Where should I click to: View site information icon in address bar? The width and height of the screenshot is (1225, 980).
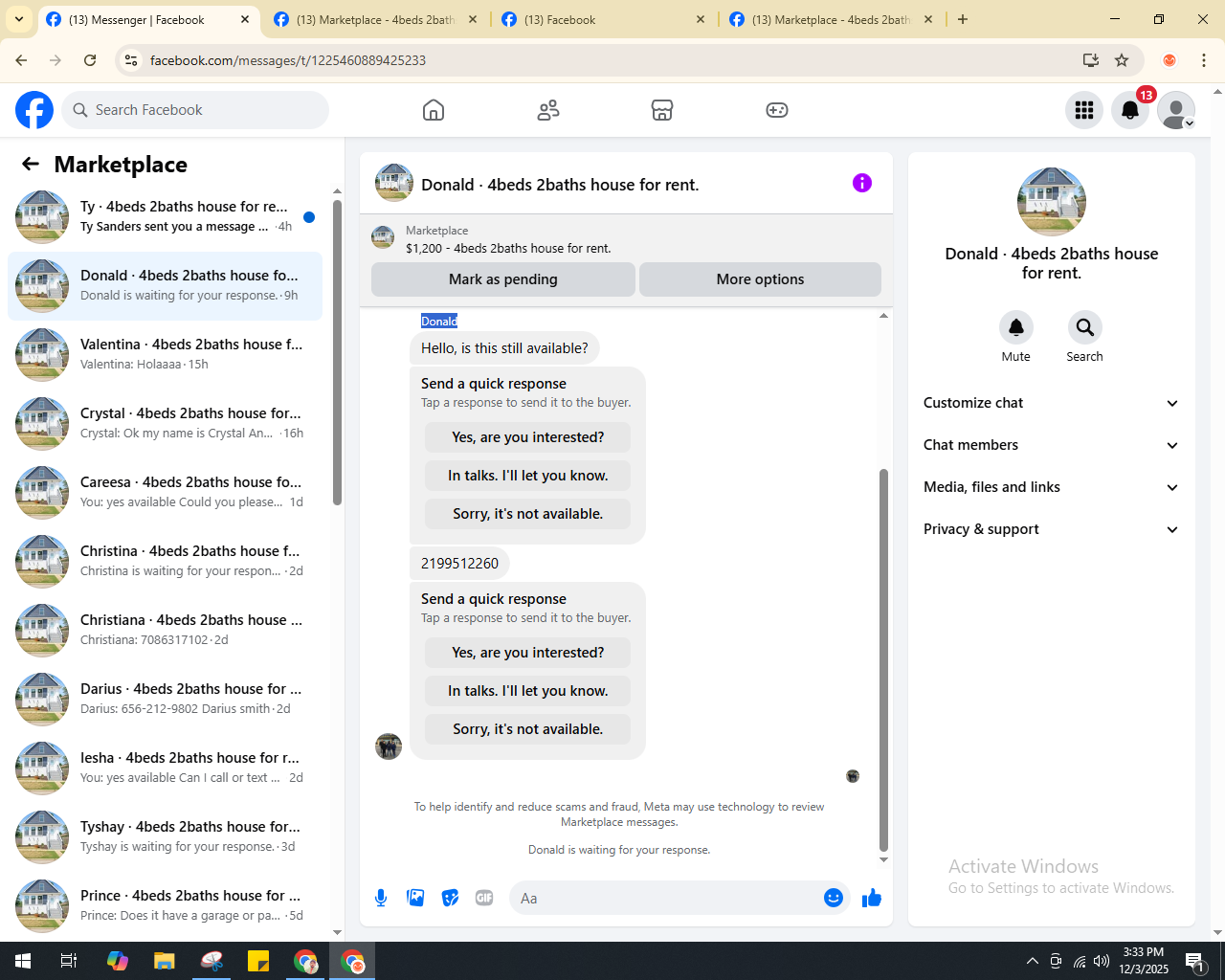pyautogui.click(x=132, y=60)
